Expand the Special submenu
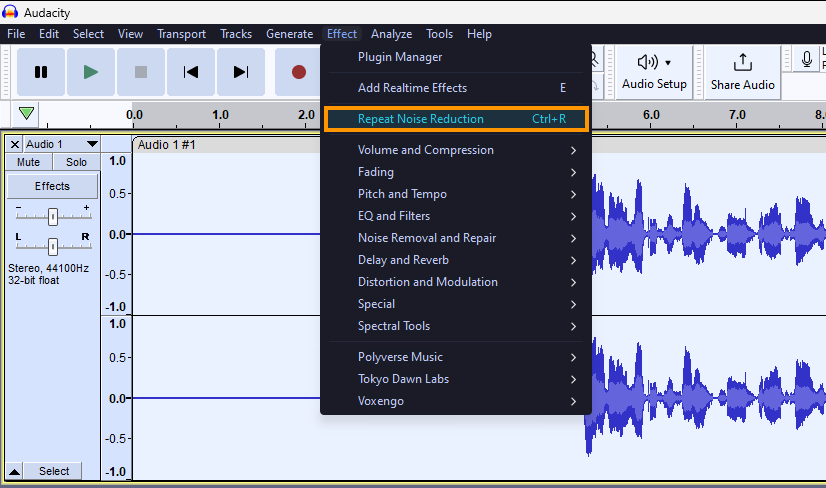The height and width of the screenshot is (488, 826). coord(456,304)
